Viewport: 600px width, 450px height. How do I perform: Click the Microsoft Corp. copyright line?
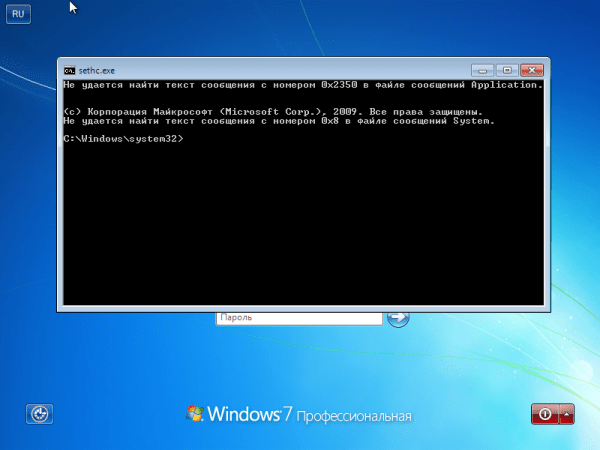click(x=273, y=112)
